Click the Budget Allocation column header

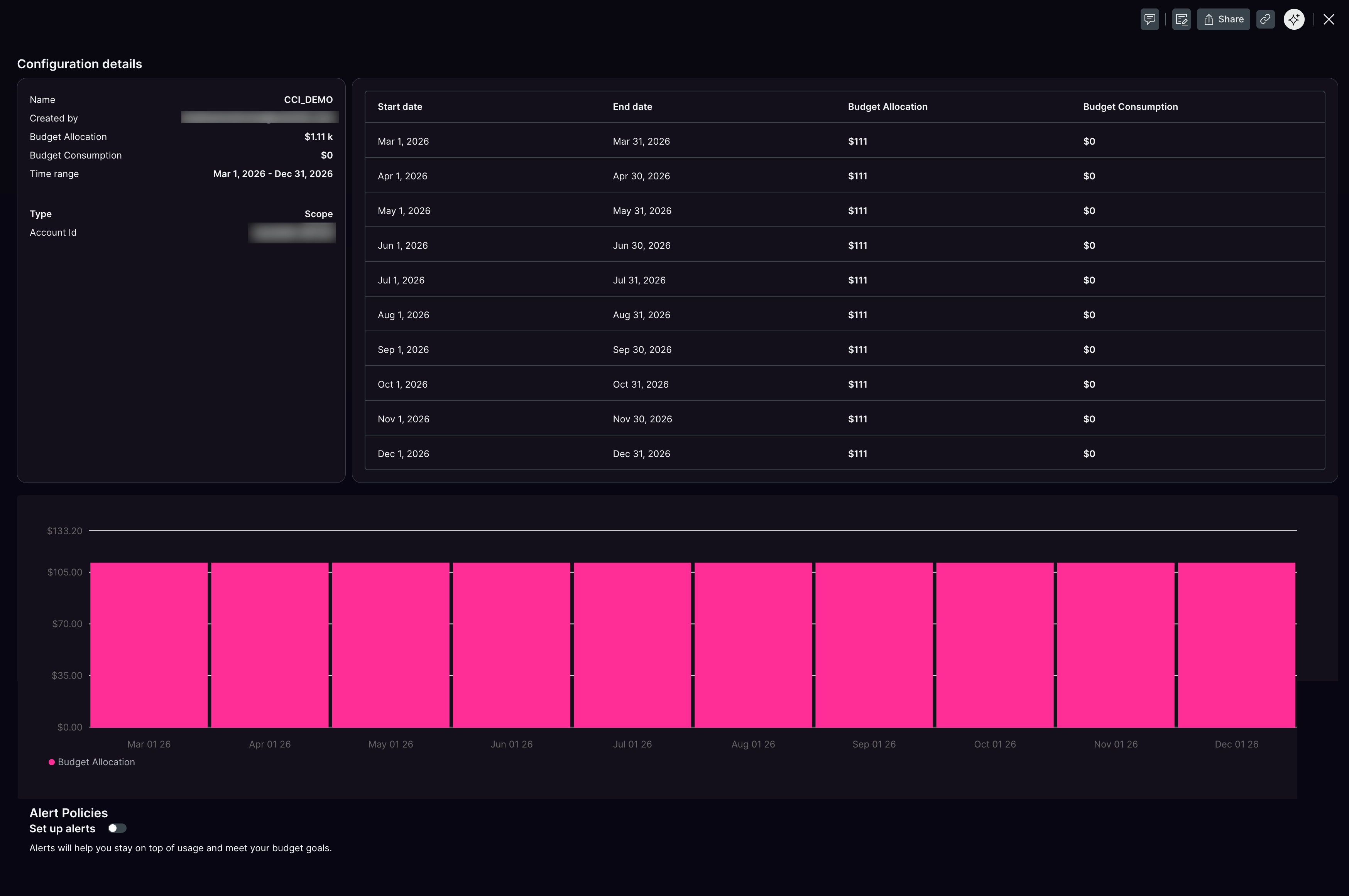point(888,107)
